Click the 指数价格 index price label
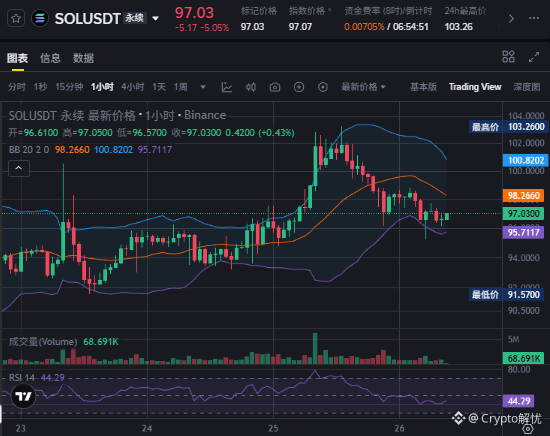 click(x=307, y=11)
